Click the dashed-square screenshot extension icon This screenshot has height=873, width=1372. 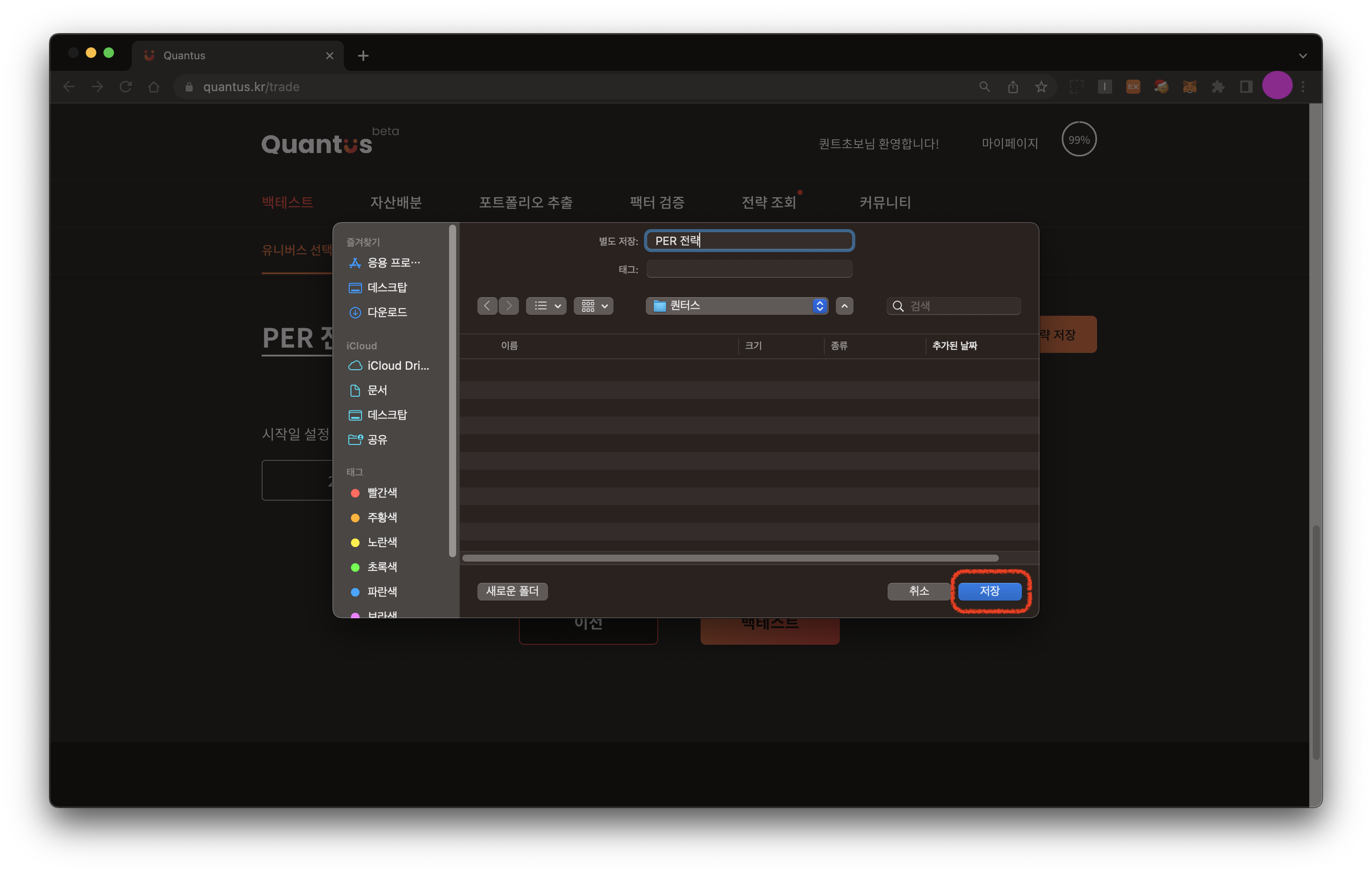[x=1076, y=87]
